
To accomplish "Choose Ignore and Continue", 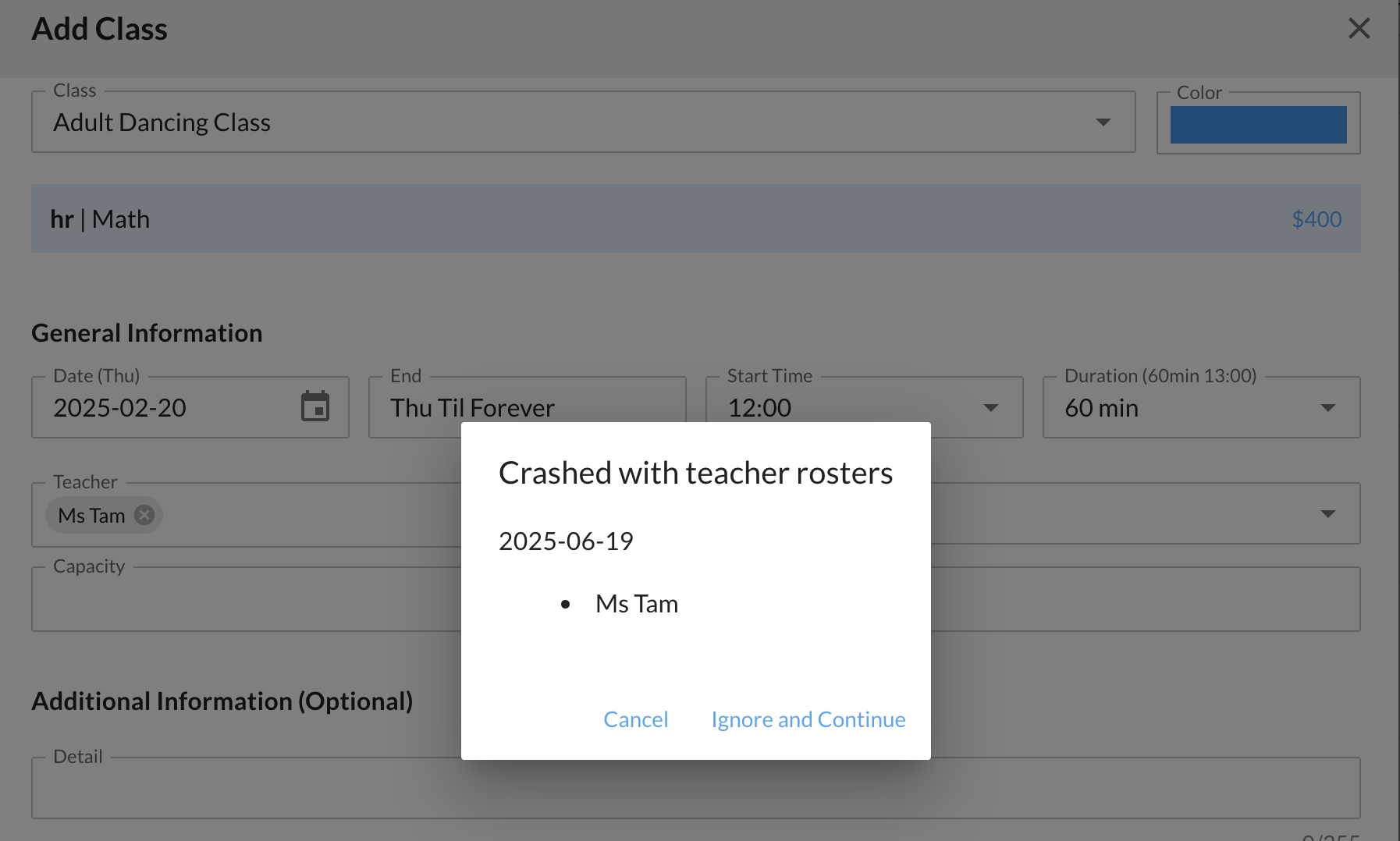I will [x=808, y=719].
